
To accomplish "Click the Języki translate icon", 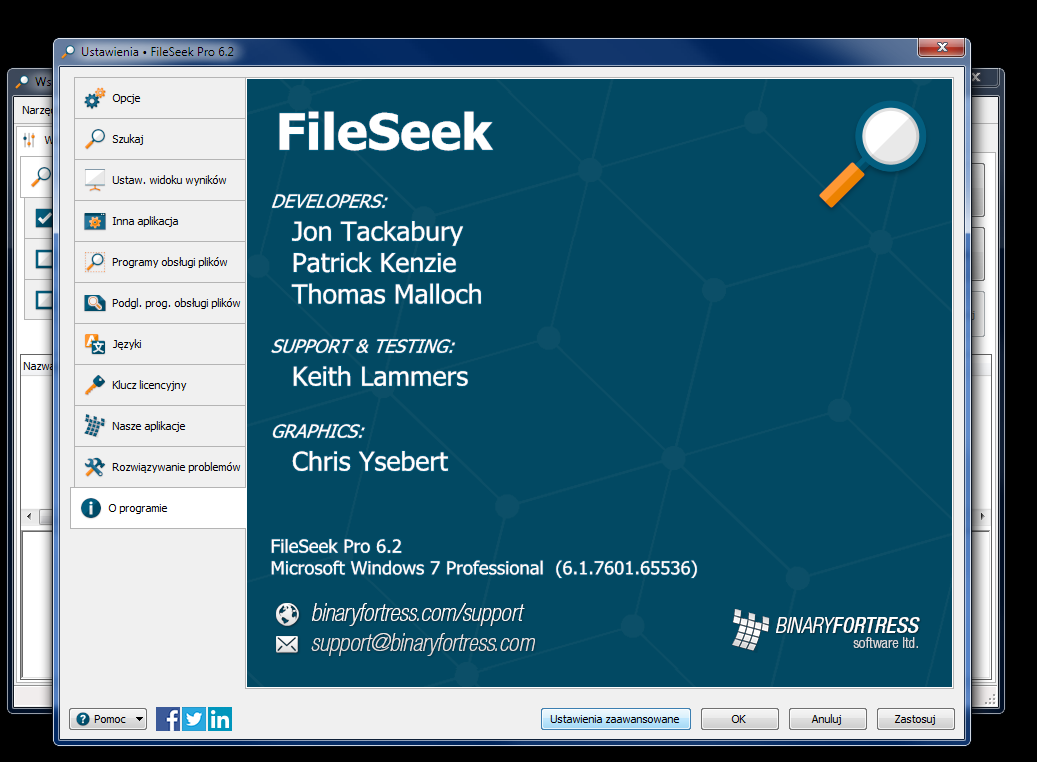I will tap(95, 344).
